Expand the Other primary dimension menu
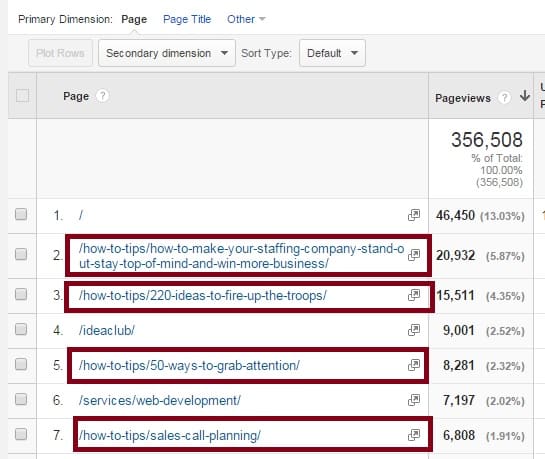545x459 pixels. [246, 19]
